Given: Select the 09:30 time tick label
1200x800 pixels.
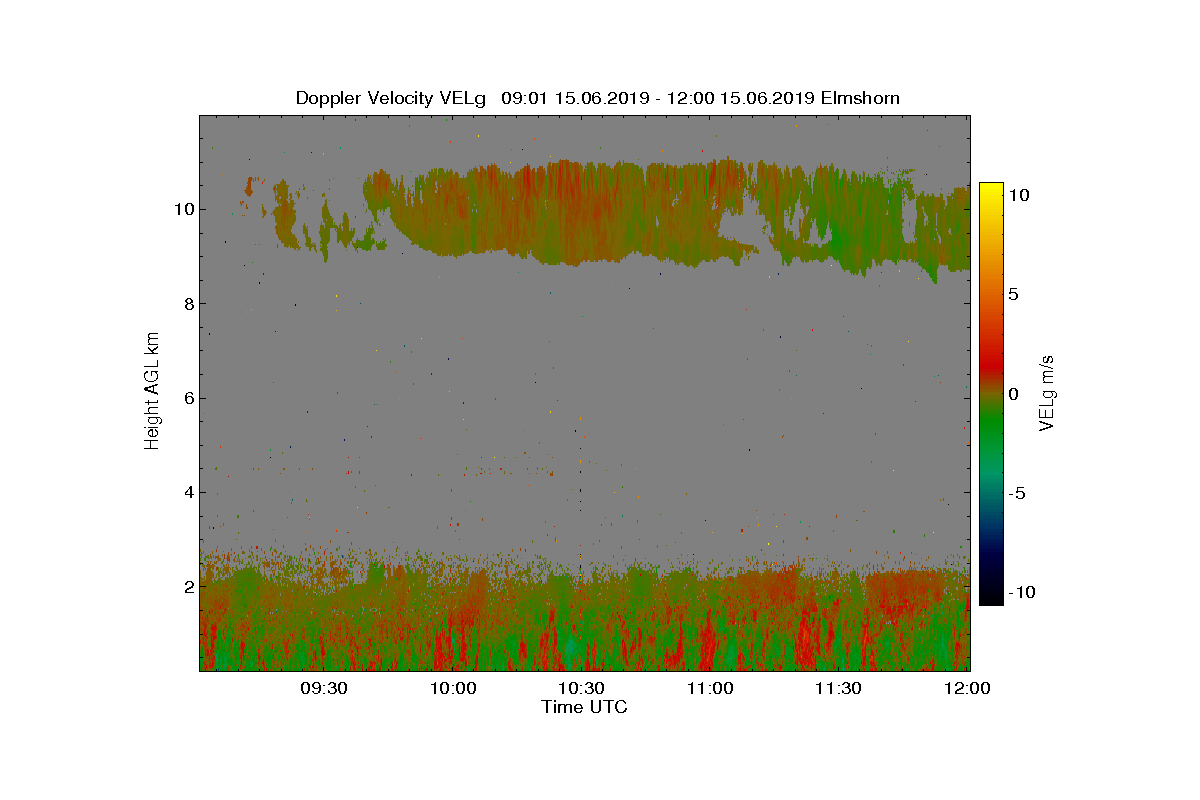Looking at the screenshot, I should click(x=324, y=688).
